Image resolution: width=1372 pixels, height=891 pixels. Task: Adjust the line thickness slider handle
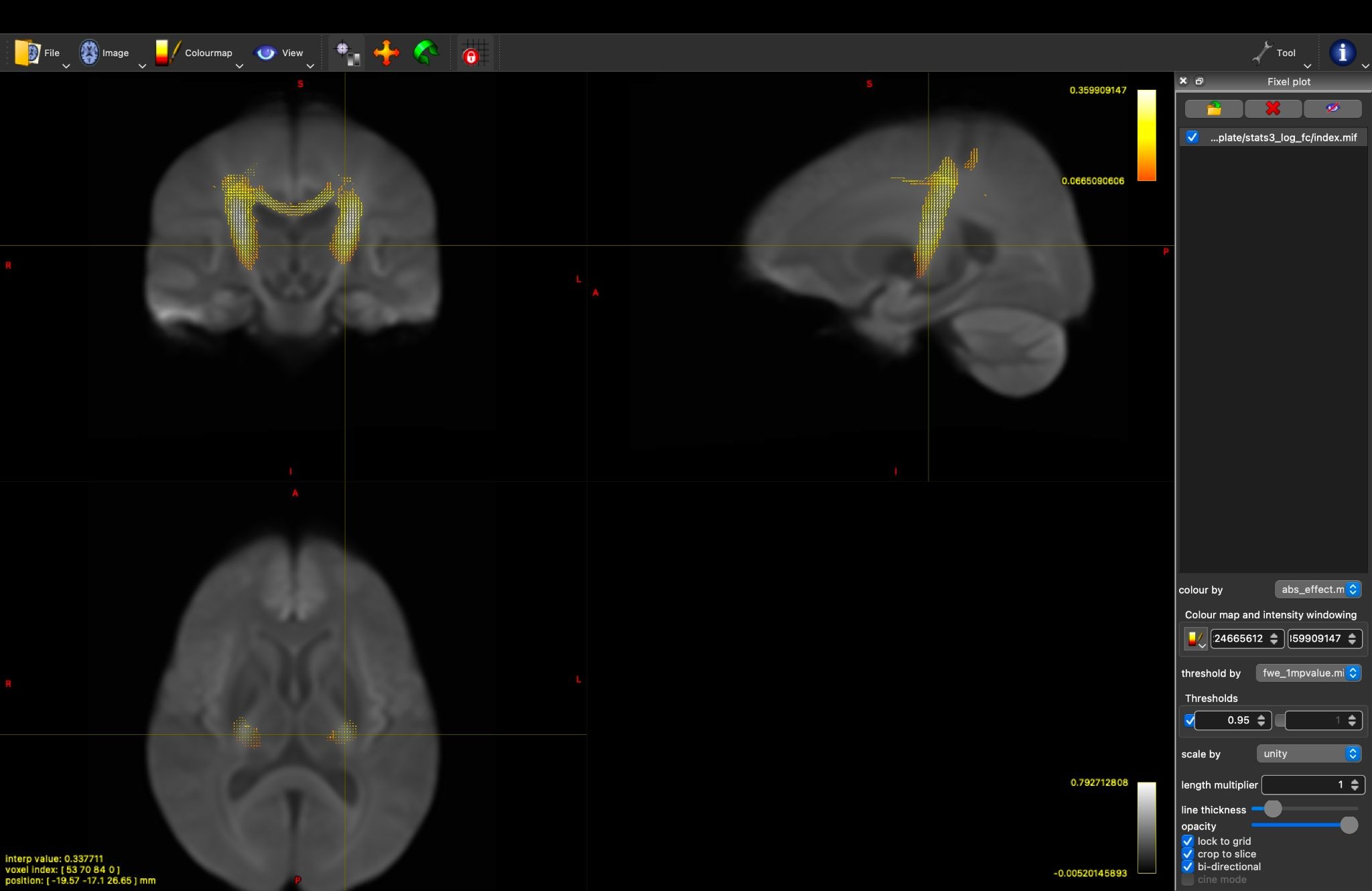coord(1272,809)
